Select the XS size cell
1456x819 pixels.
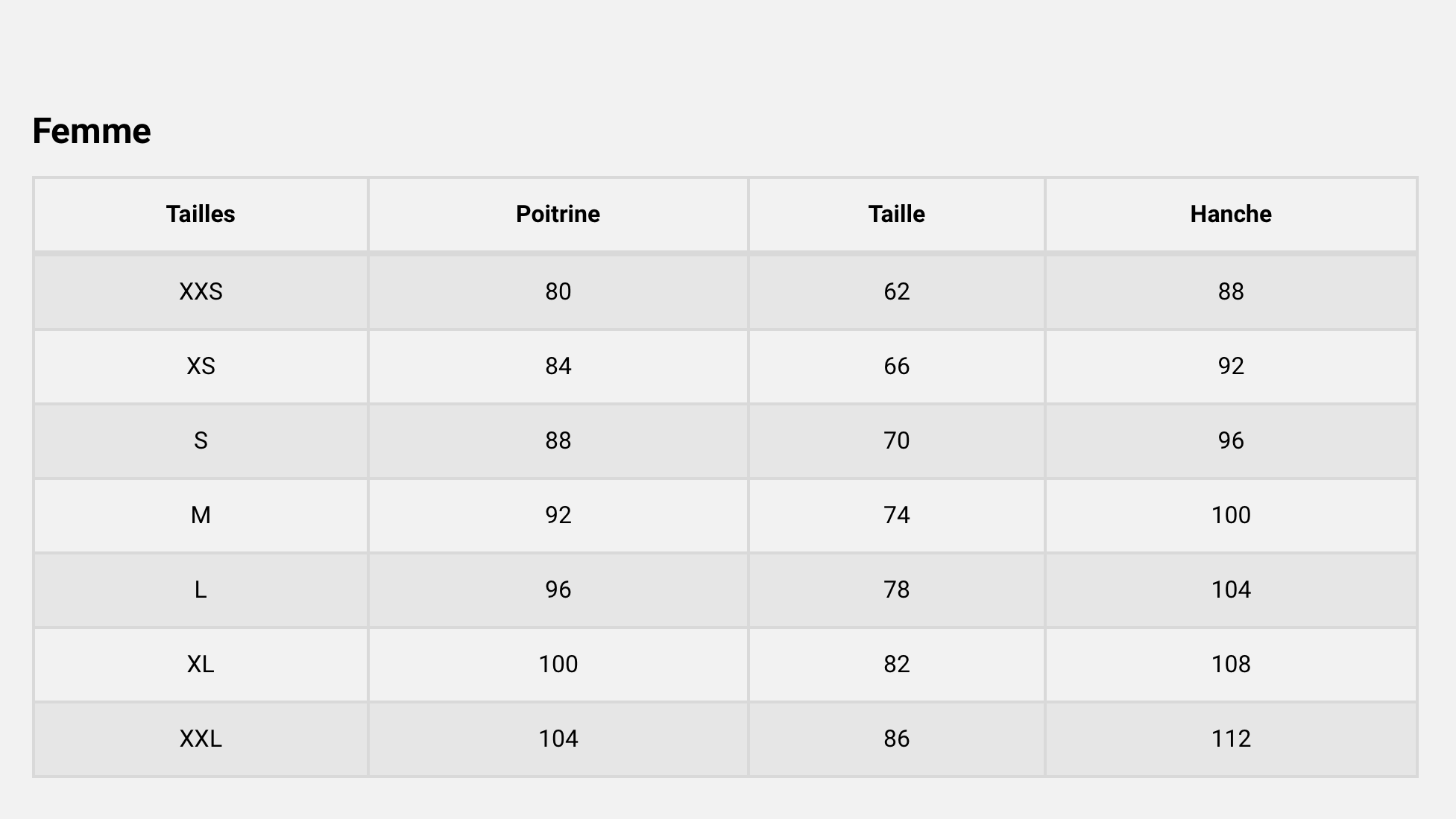[x=201, y=366]
